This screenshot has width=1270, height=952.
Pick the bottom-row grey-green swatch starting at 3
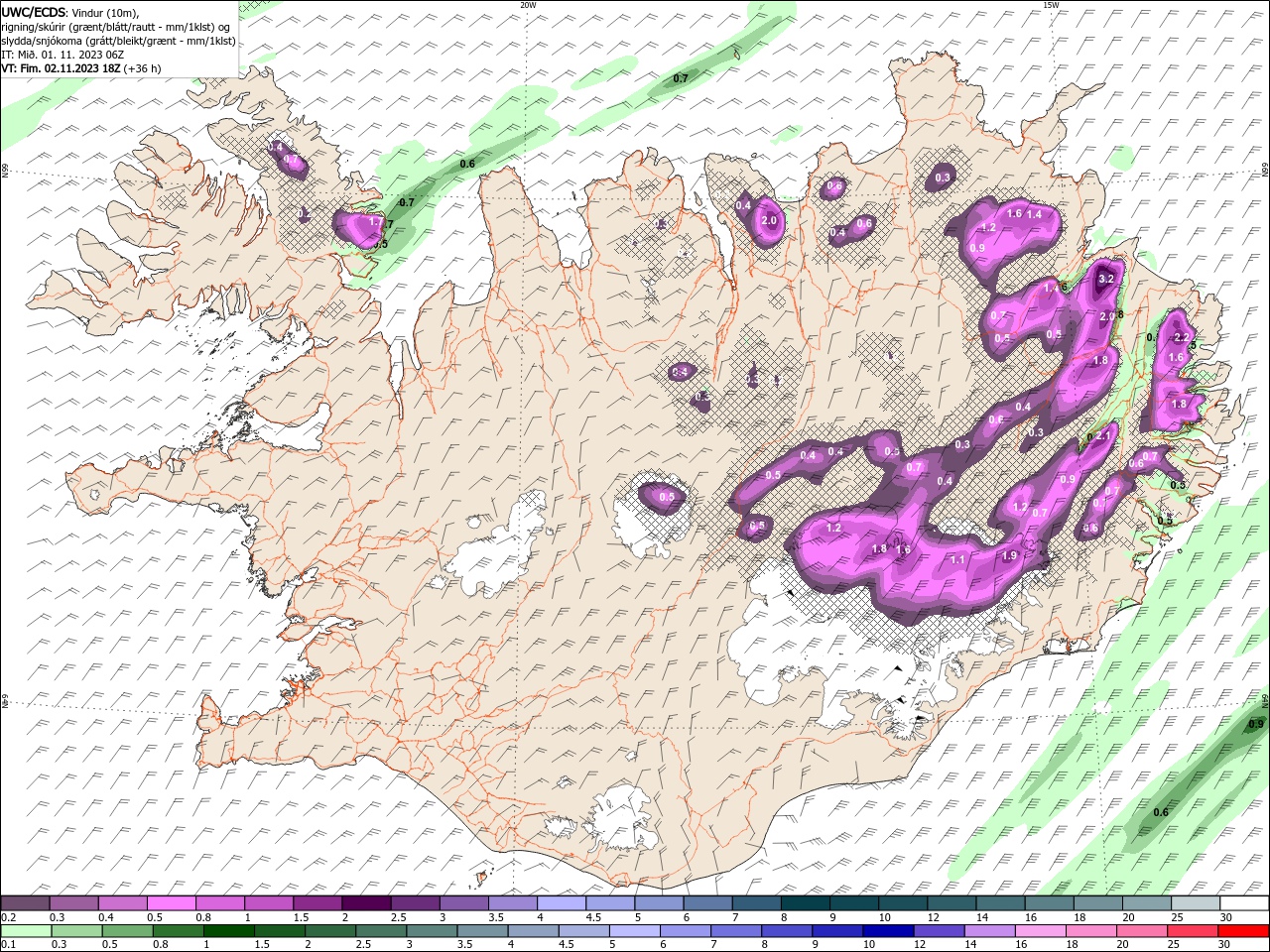[x=430, y=931]
